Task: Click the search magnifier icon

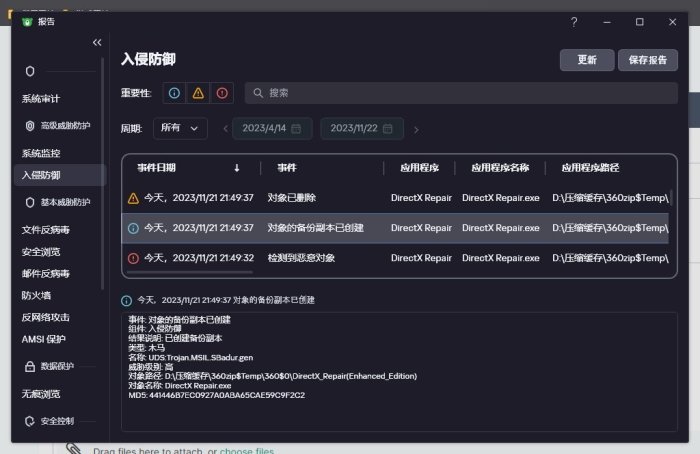Action: [x=258, y=93]
